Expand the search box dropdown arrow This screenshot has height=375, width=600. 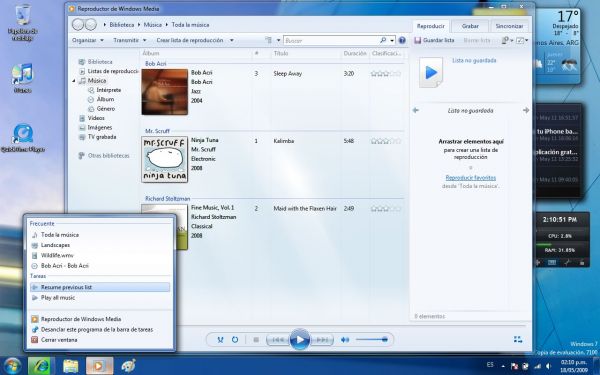(x=392, y=41)
